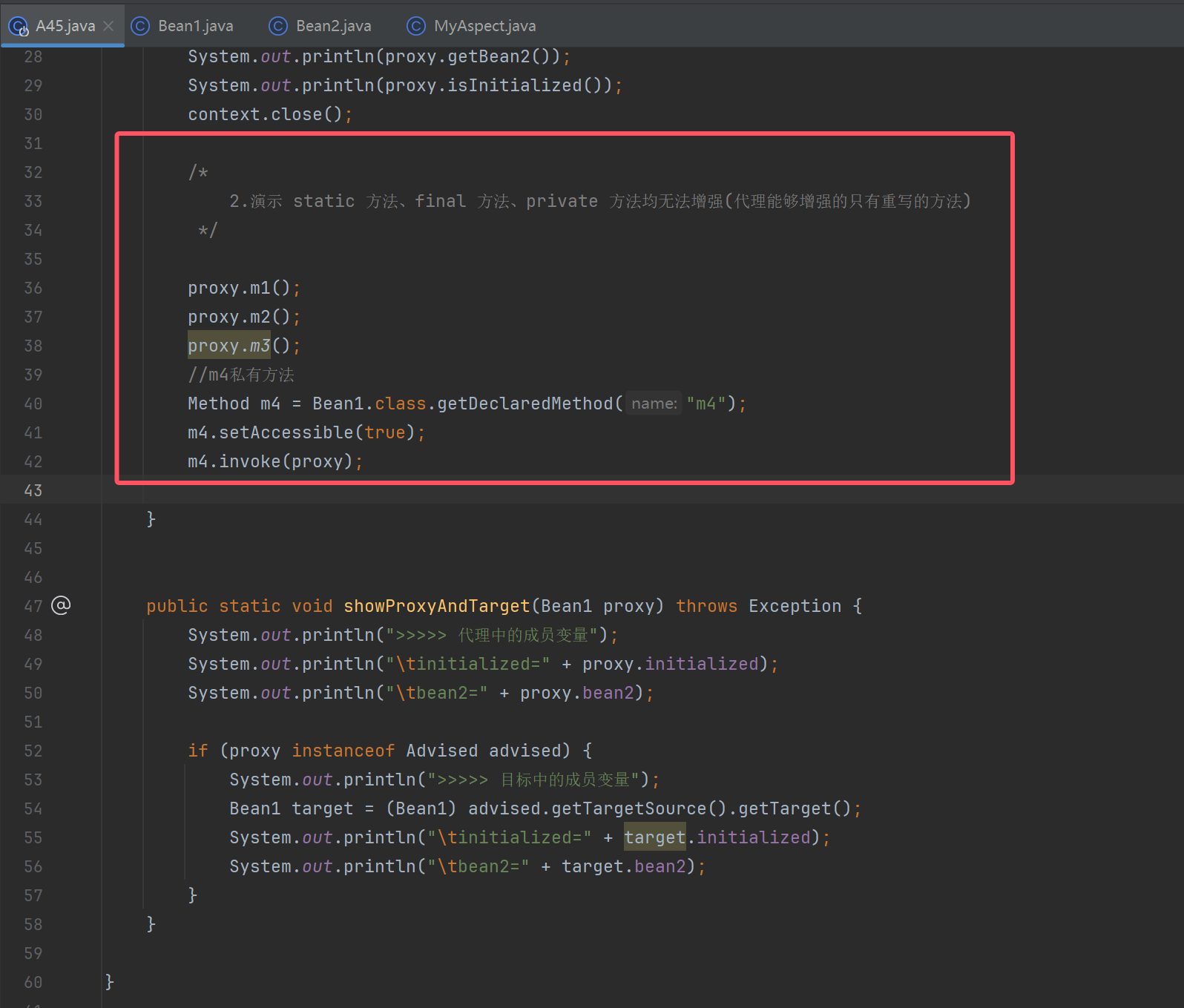Screen dimensions: 1184x1008
Task: Click the Bean1.java class icon
Action: click(x=140, y=26)
